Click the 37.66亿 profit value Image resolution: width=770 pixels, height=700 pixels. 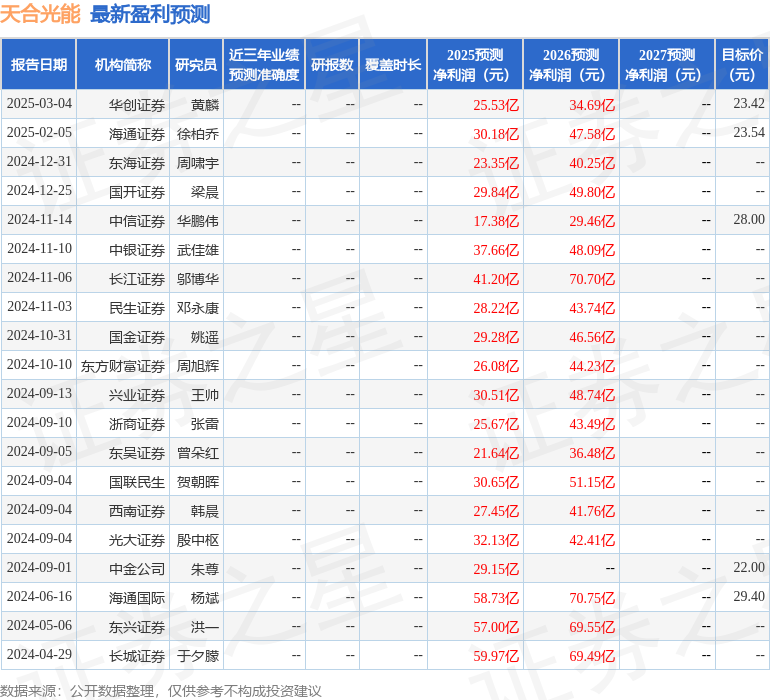pos(496,250)
